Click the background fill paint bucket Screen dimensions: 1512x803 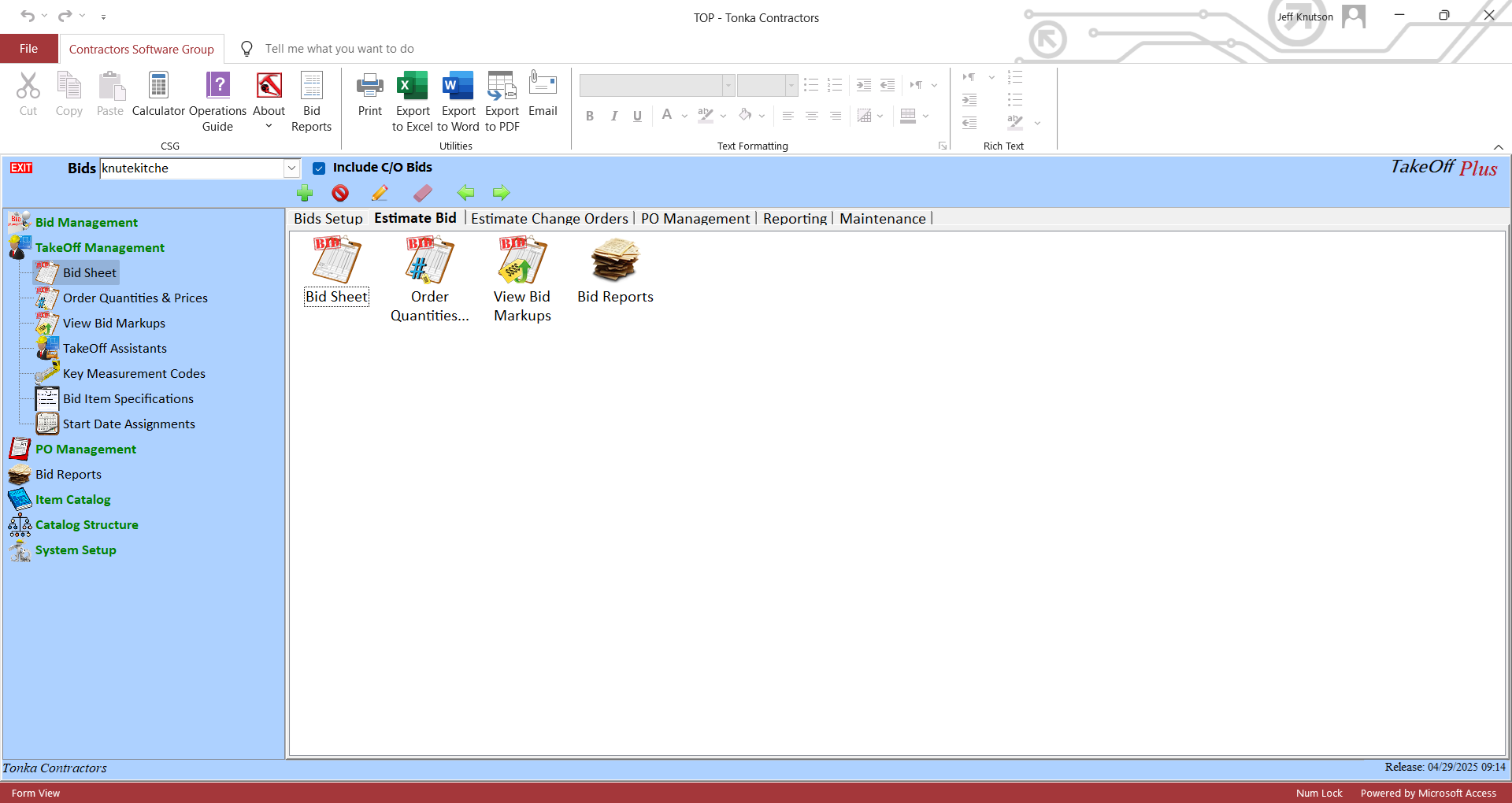[745, 116]
